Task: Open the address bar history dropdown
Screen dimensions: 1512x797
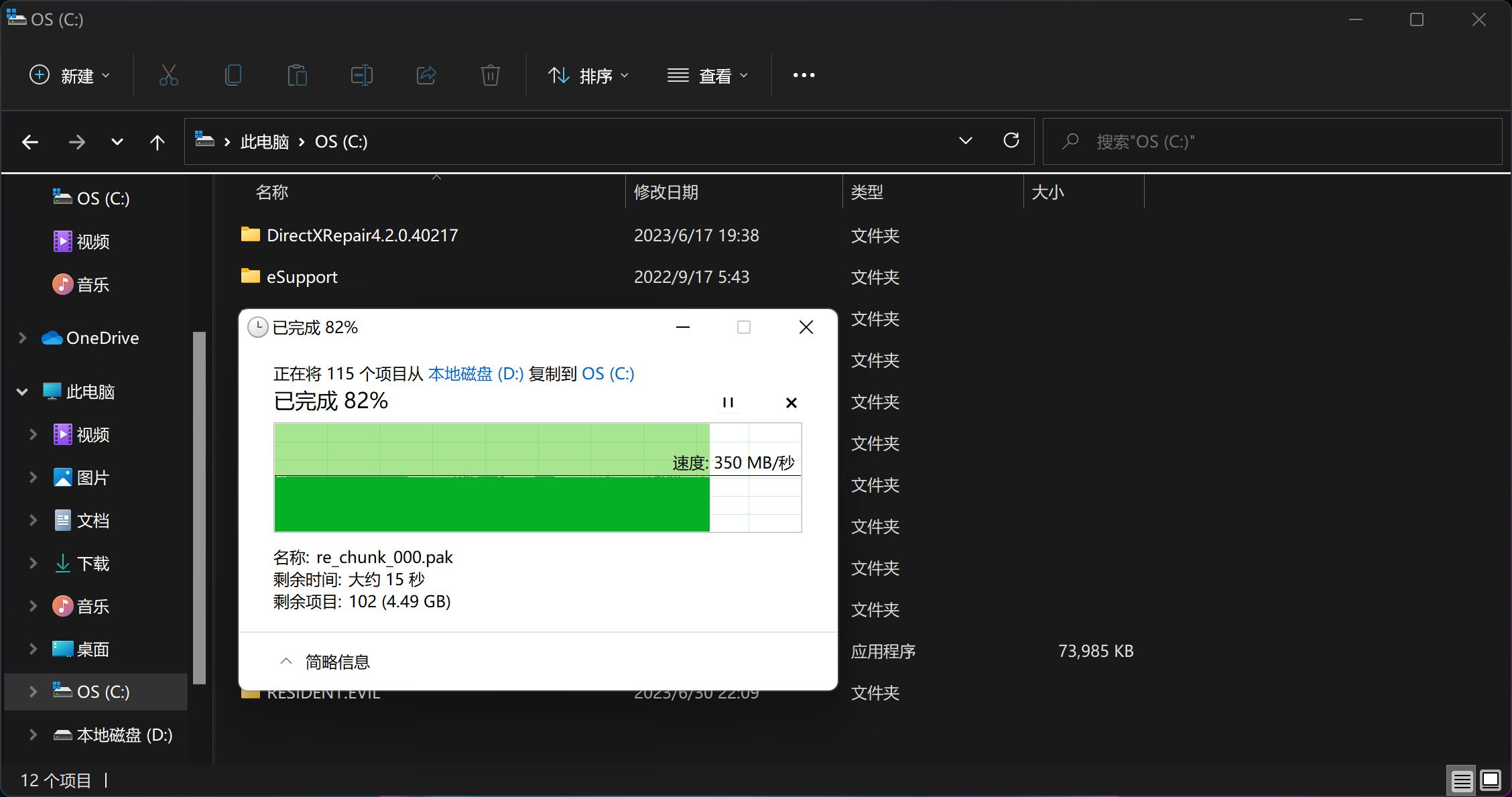Action: point(965,141)
